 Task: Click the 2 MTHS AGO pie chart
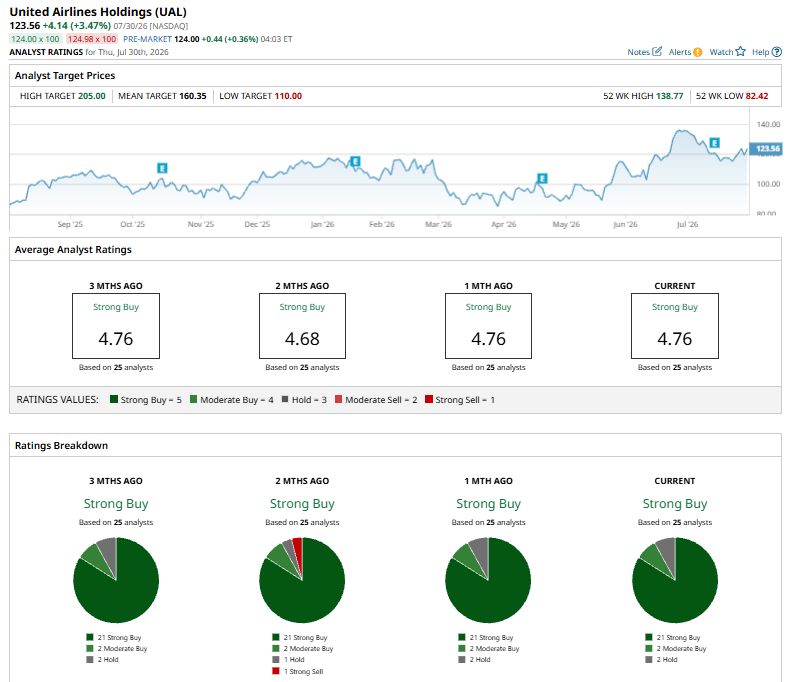coord(302,580)
